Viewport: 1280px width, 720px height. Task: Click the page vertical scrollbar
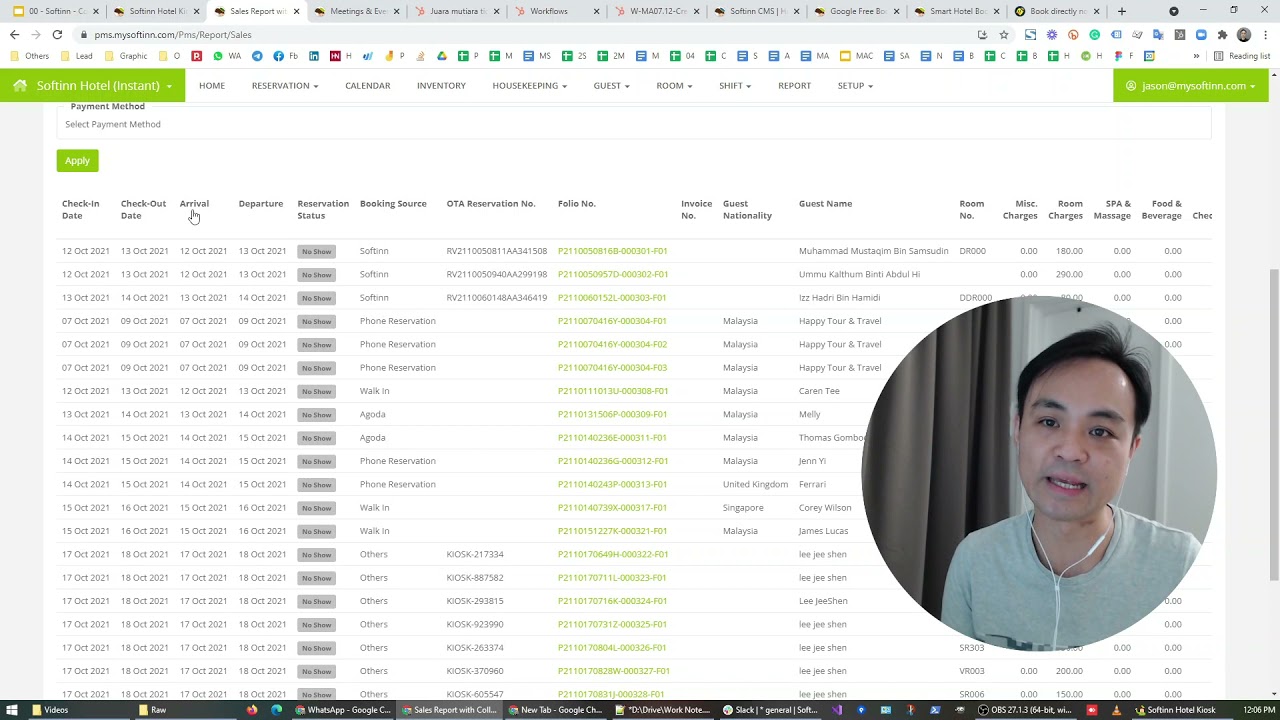click(1274, 424)
